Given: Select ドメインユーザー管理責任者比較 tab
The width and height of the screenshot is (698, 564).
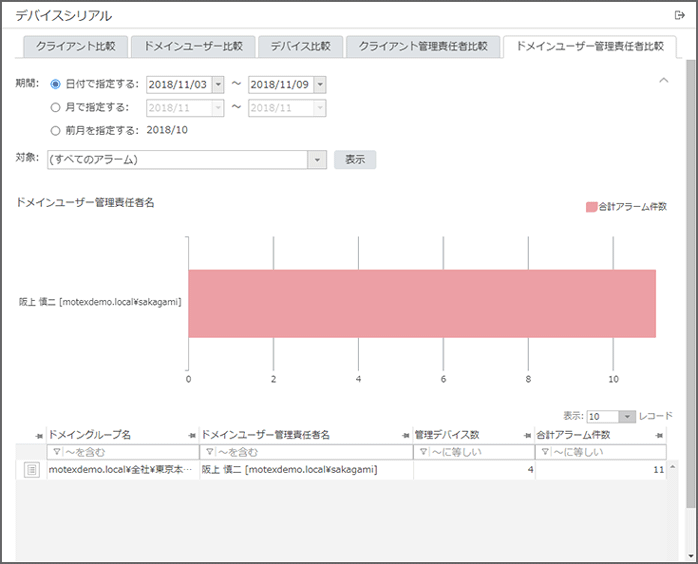Looking at the screenshot, I should 590,46.
